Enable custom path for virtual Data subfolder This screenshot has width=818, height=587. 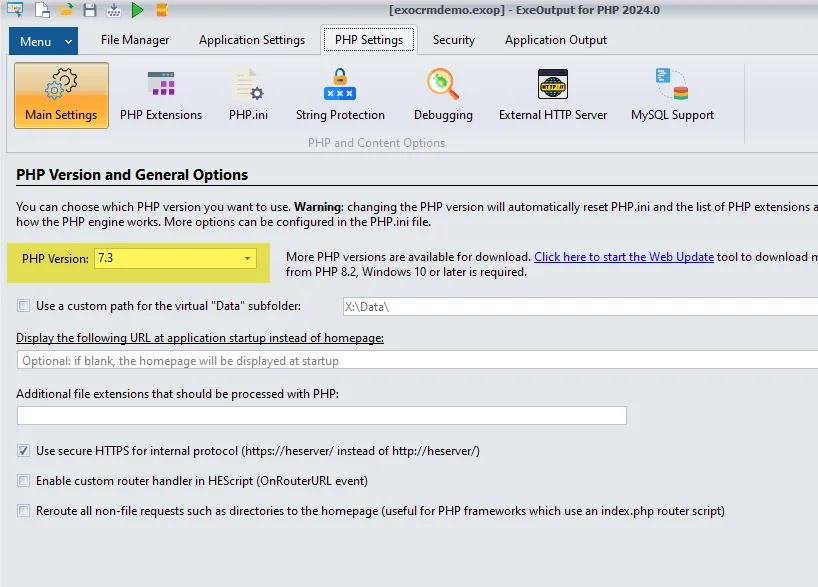point(24,306)
